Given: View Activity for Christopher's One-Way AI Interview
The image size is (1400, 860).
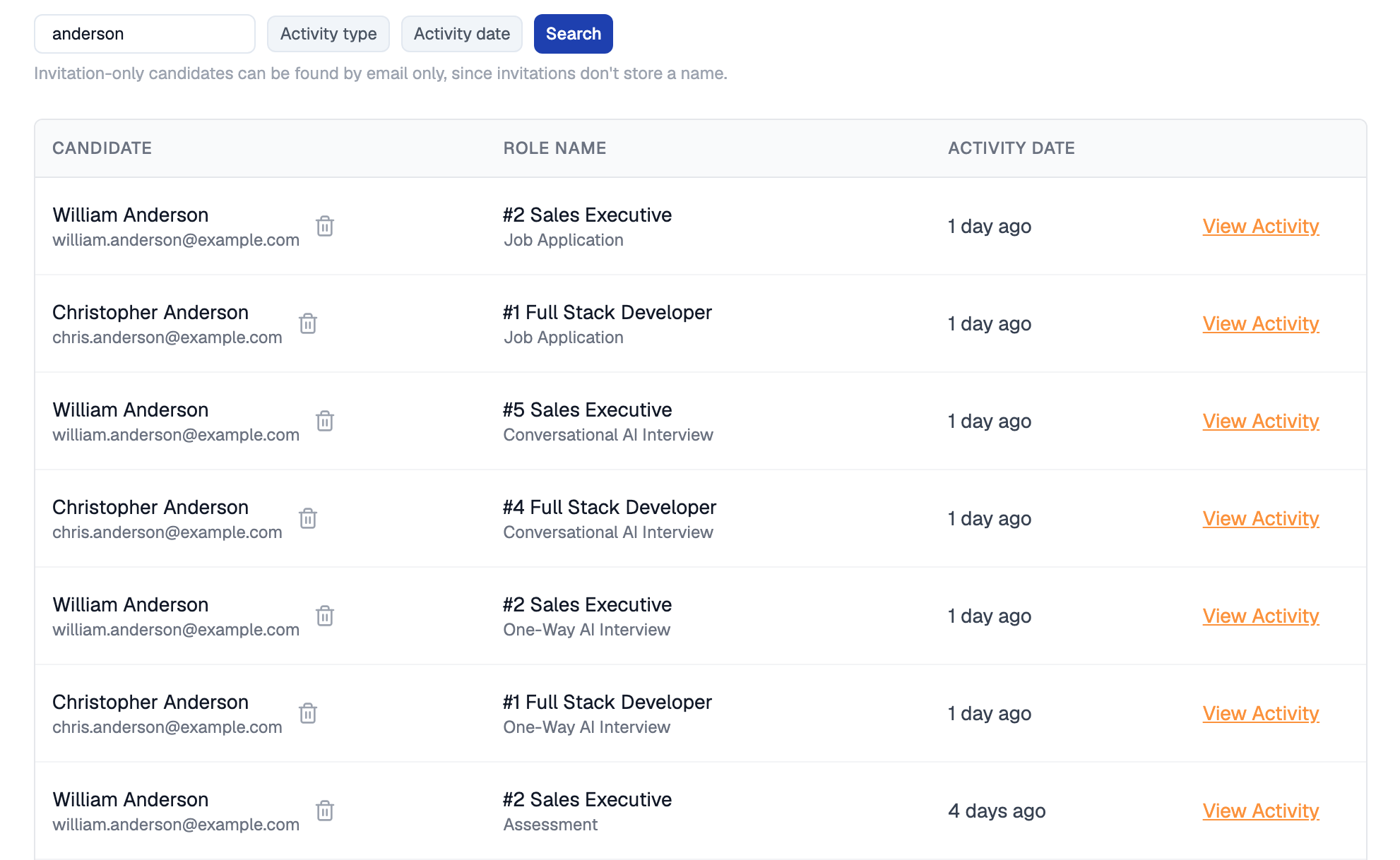Looking at the screenshot, I should click(1261, 713).
